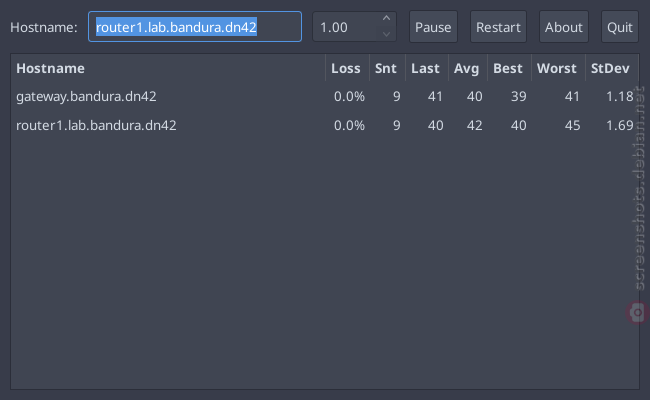The width and height of the screenshot is (650, 400).
Task: Click the Hostname: label
Action: [x=44, y=27]
